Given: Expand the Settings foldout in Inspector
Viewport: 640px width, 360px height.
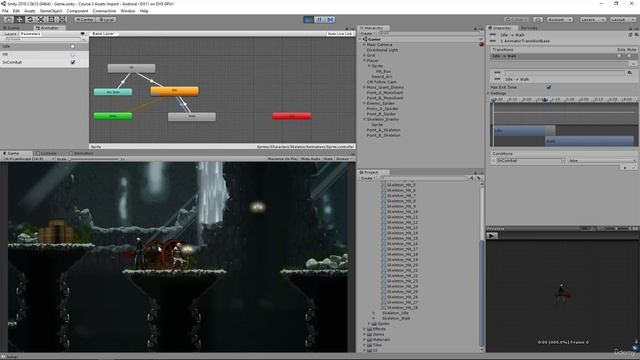Looking at the screenshot, I should pyautogui.click(x=499, y=93).
